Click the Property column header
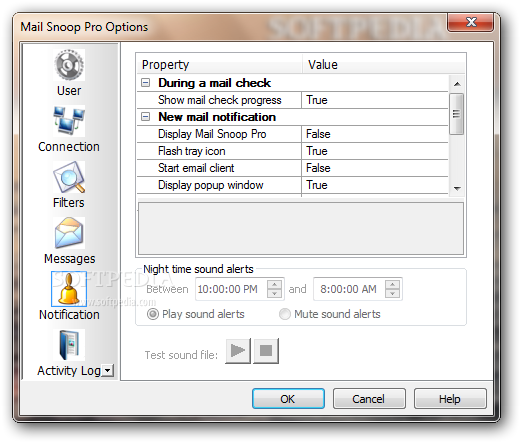 219,64
